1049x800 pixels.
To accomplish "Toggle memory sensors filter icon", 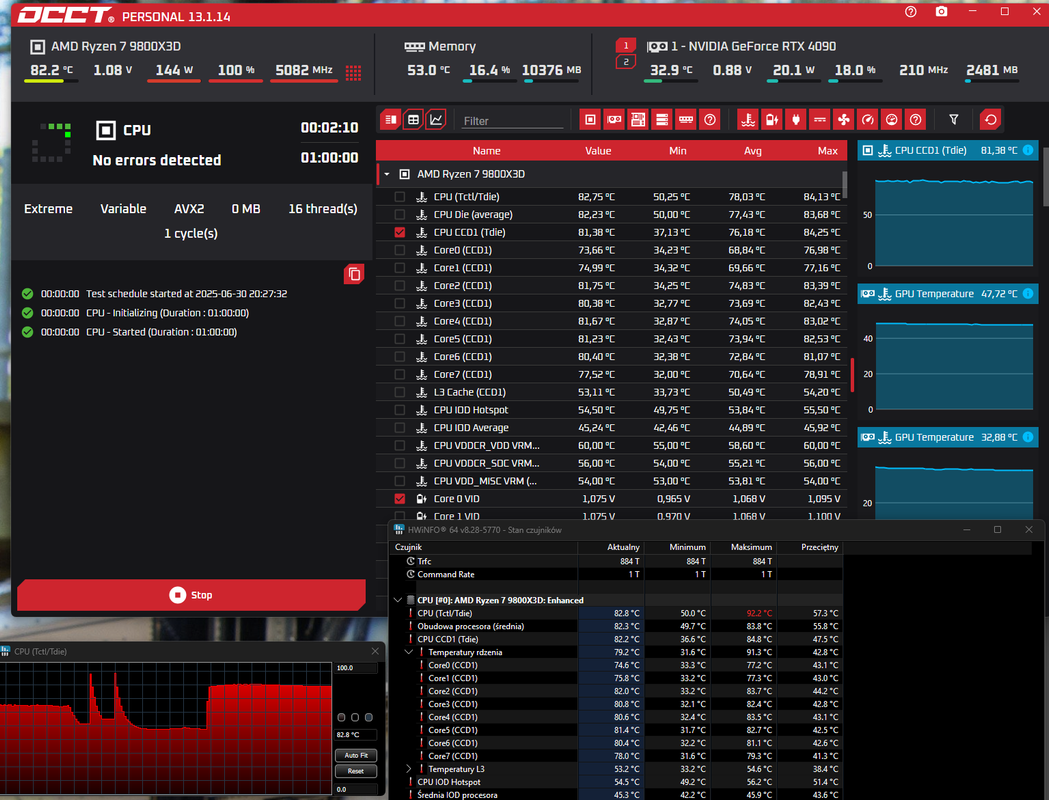I will [686, 120].
